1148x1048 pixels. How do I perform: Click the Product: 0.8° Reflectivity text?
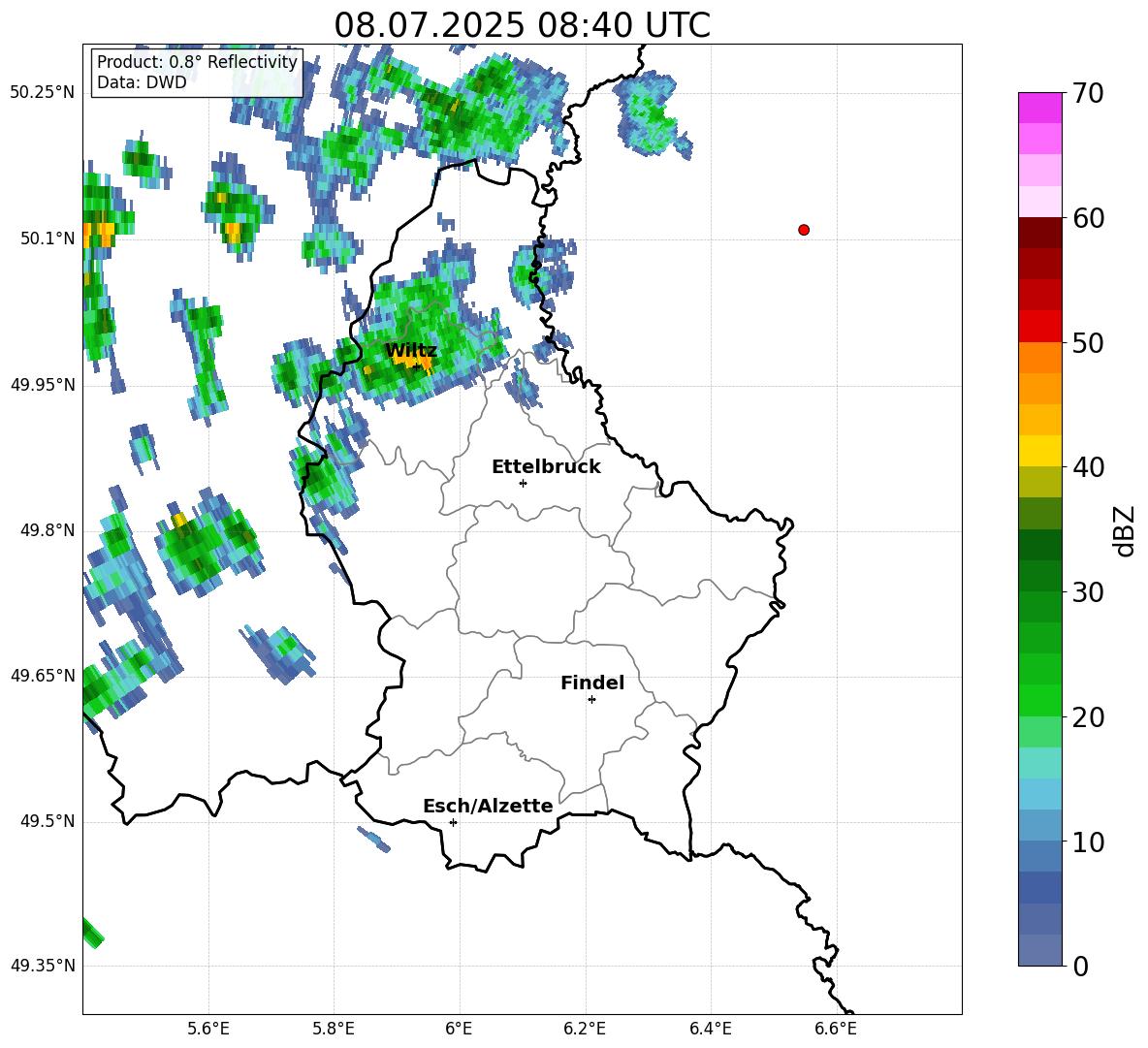coord(197,61)
